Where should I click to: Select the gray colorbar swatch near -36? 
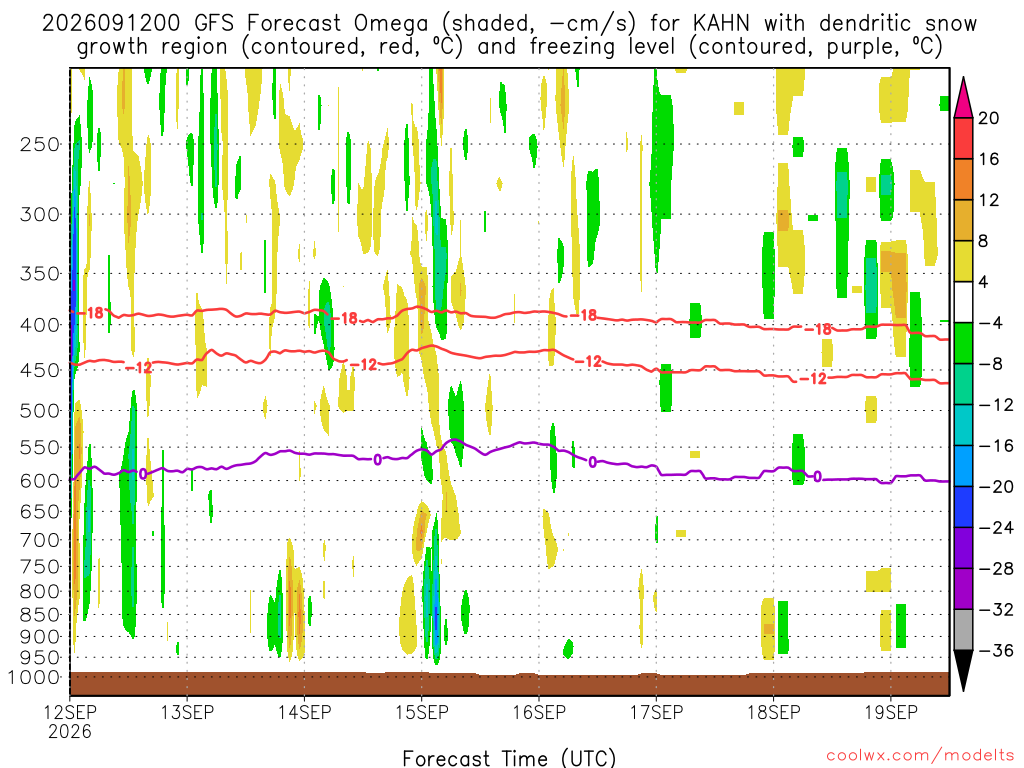click(963, 630)
